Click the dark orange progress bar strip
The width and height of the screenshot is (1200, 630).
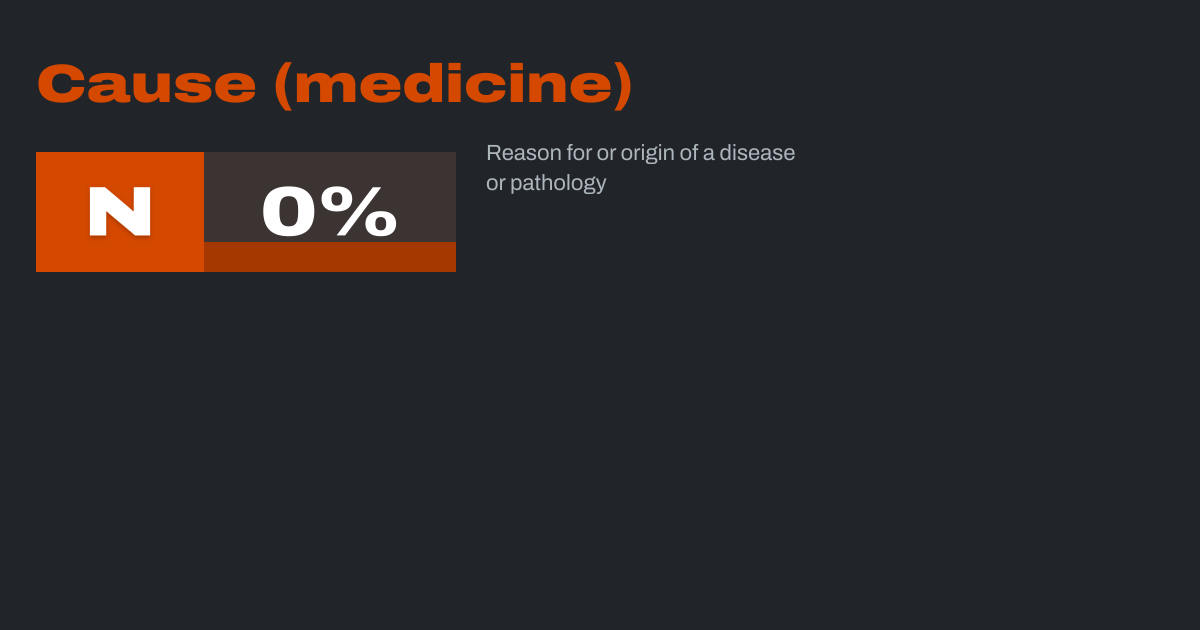pyautogui.click(x=330, y=257)
